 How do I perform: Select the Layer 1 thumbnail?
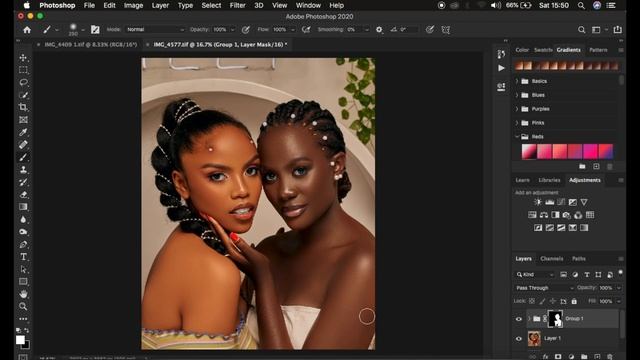tap(534, 338)
